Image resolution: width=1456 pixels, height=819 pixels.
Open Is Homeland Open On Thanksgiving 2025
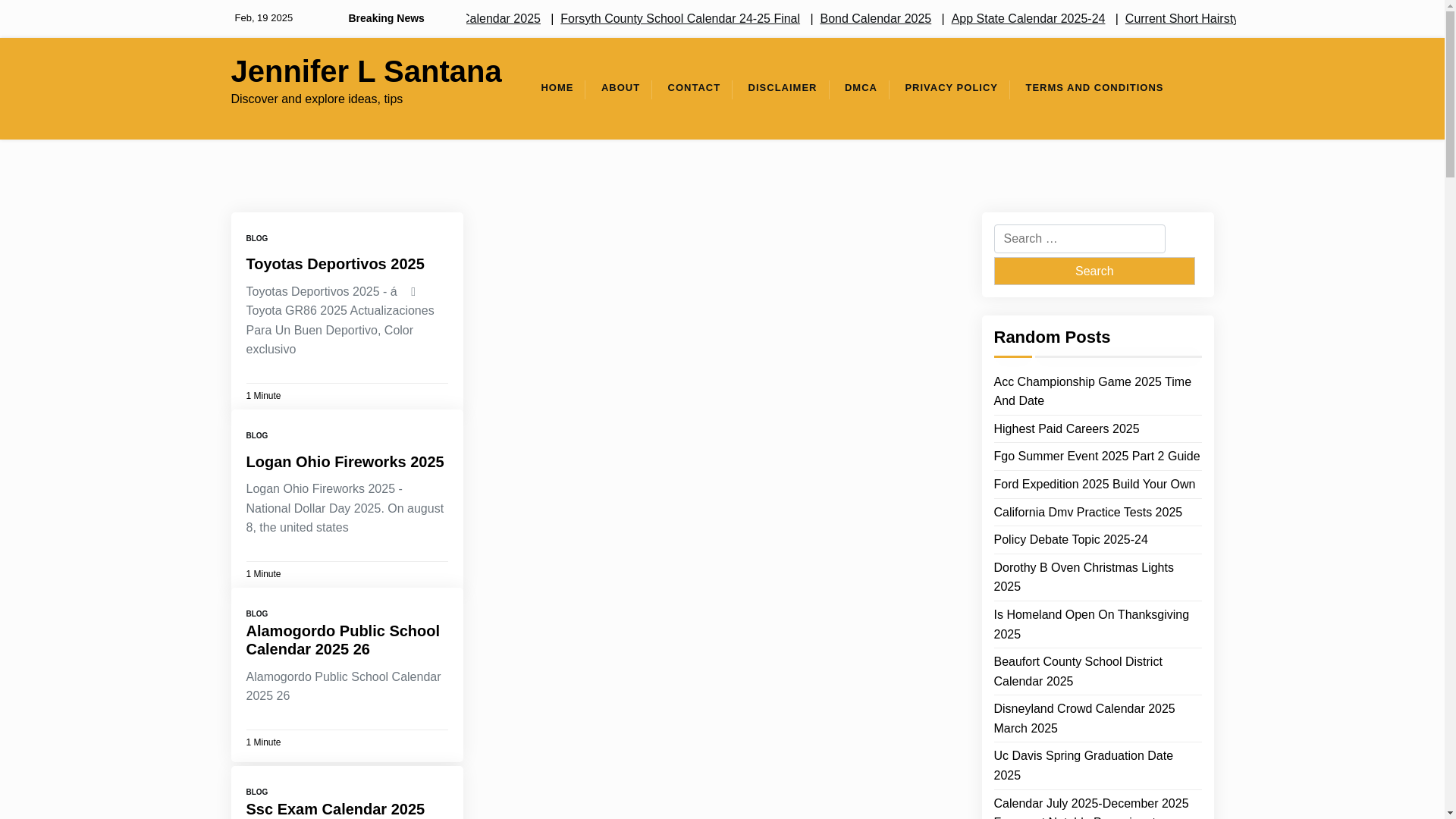point(1090,624)
